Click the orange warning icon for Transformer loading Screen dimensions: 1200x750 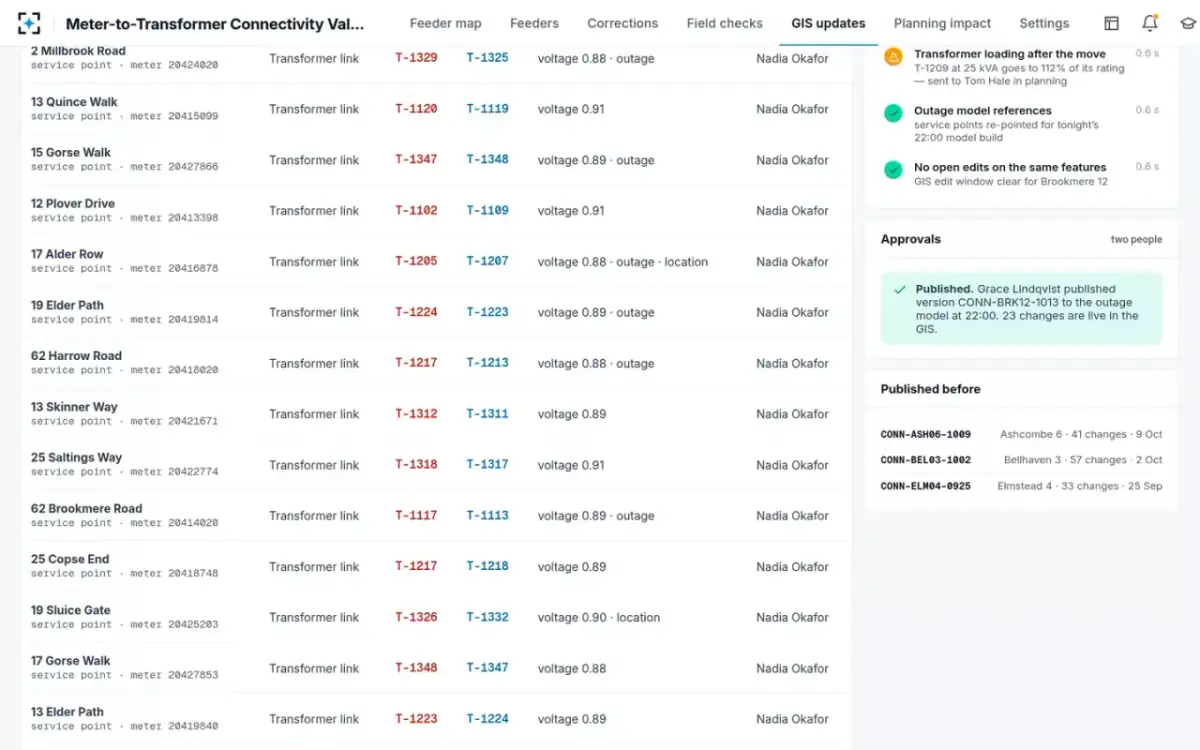point(893,57)
